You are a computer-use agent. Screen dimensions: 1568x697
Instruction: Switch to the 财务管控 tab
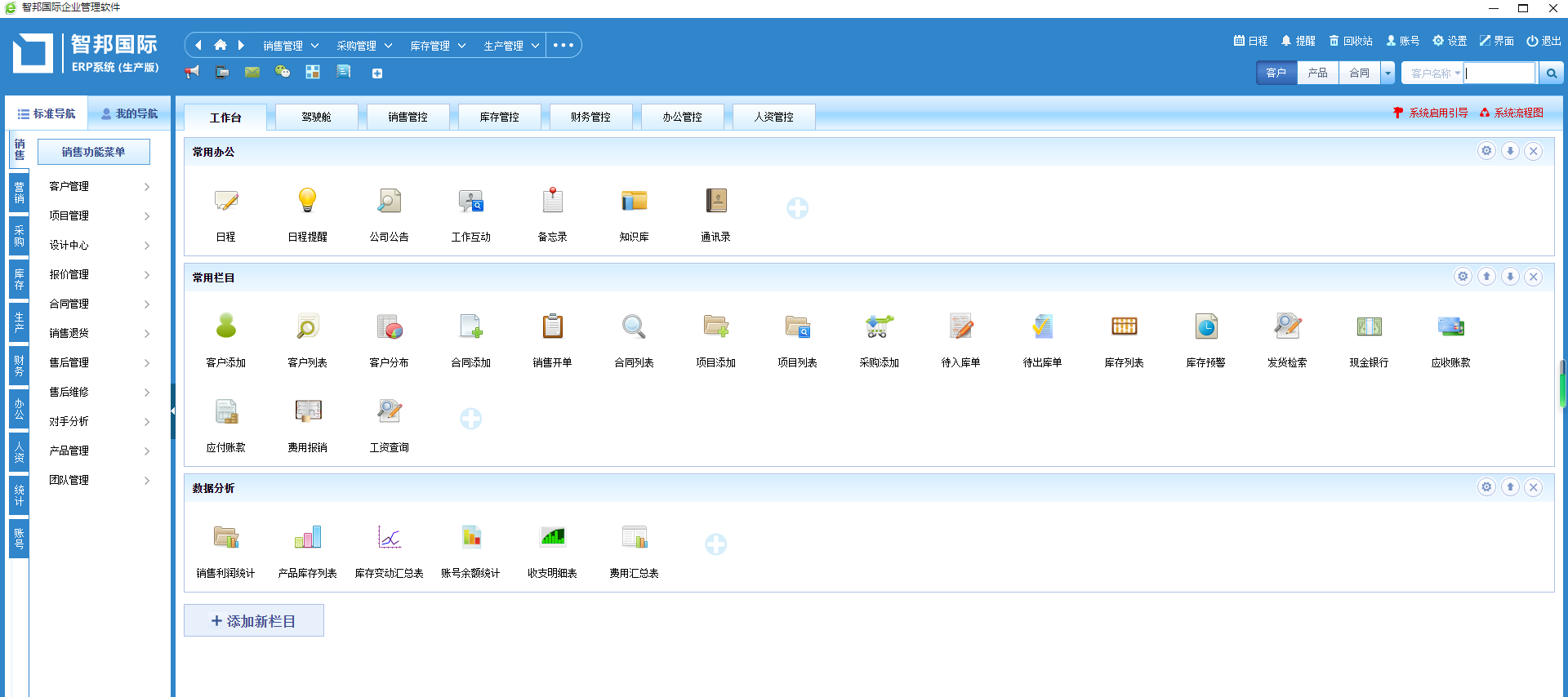tap(590, 118)
